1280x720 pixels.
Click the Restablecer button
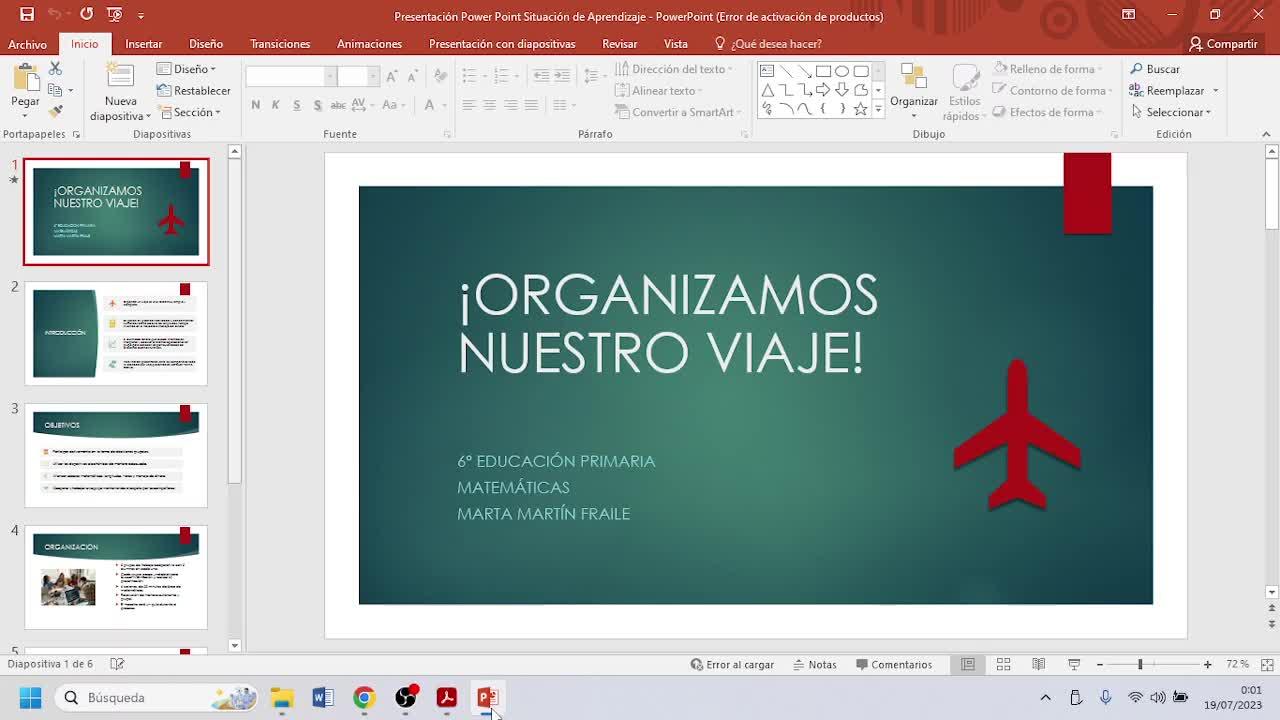pyautogui.click(x=194, y=90)
